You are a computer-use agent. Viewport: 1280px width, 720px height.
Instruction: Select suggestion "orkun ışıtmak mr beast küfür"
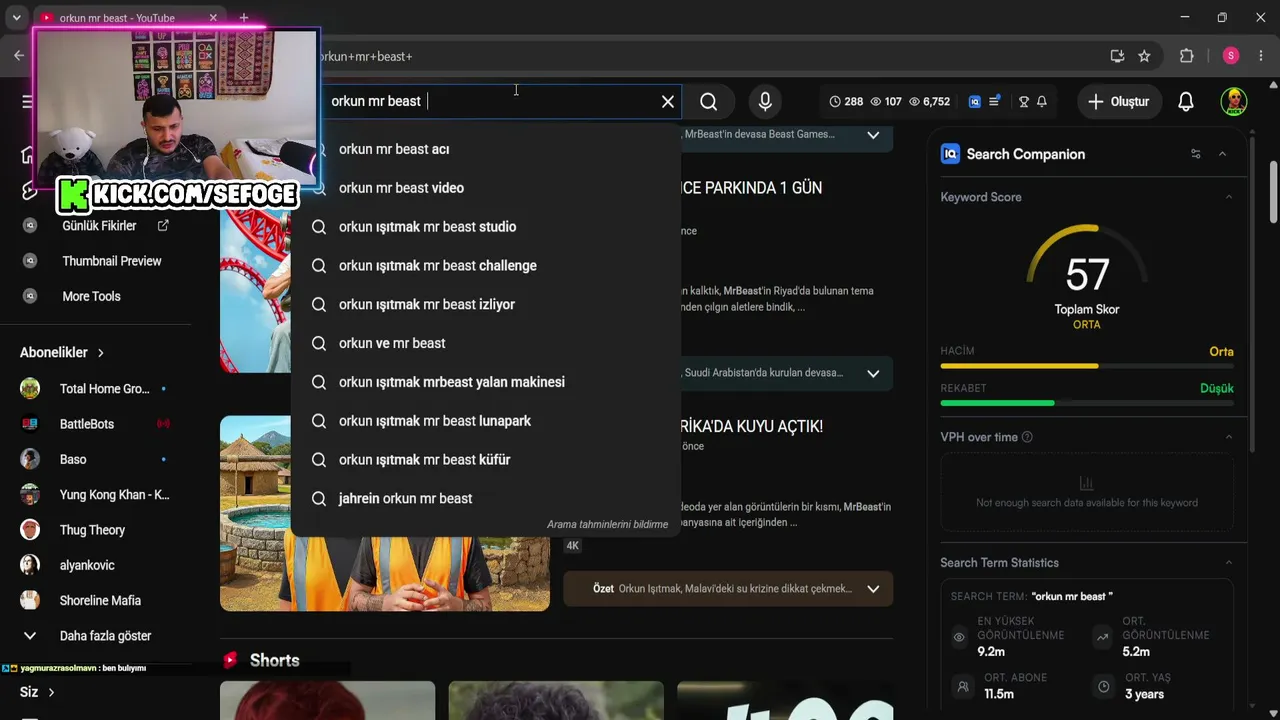[x=486, y=460]
